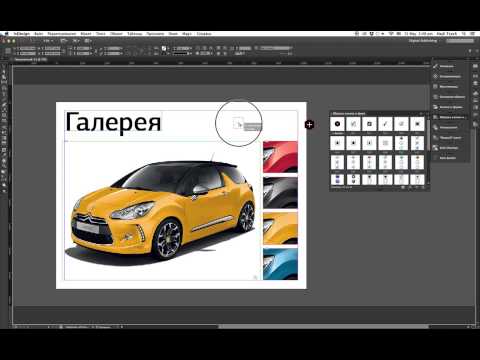The height and width of the screenshot is (360, 480).
Task: Select the Галерея heading text frame
Action: point(113,122)
